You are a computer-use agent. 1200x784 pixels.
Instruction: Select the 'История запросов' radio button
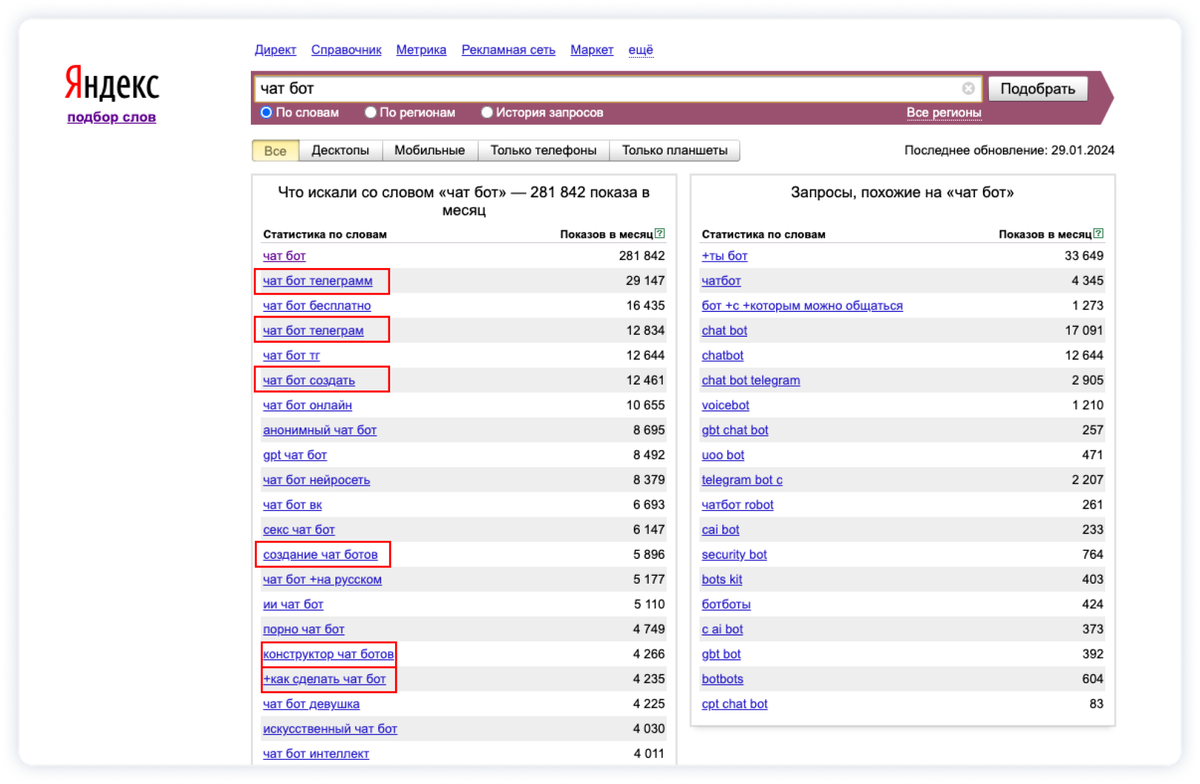tap(487, 113)
